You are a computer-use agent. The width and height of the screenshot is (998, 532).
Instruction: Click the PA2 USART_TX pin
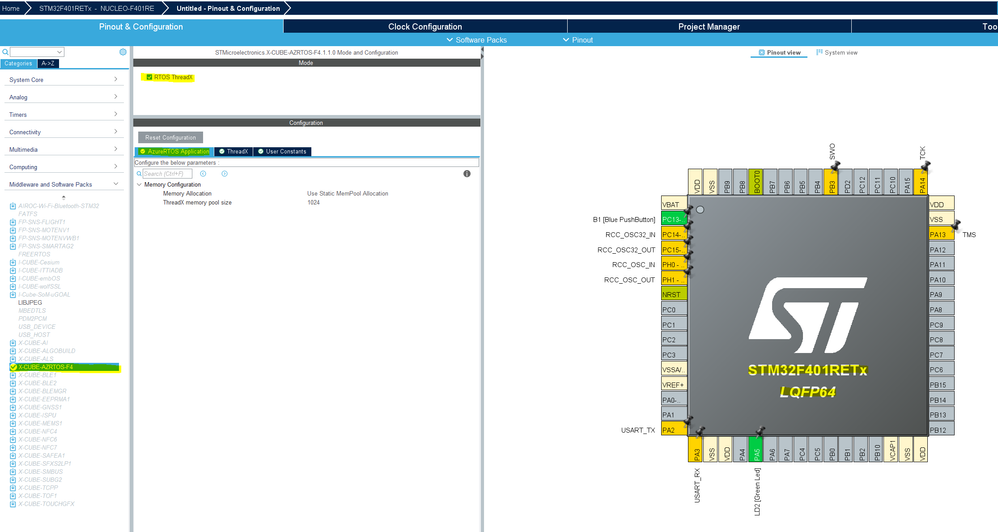click(x=674, y=430)
